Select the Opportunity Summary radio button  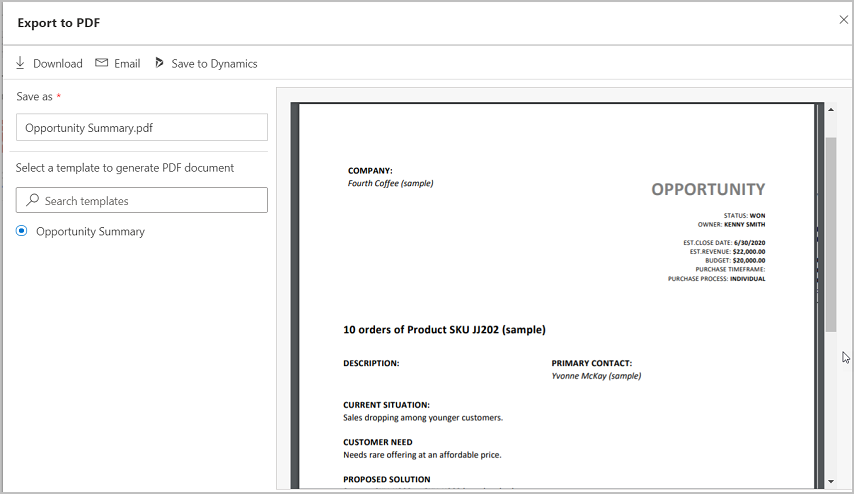22,231
